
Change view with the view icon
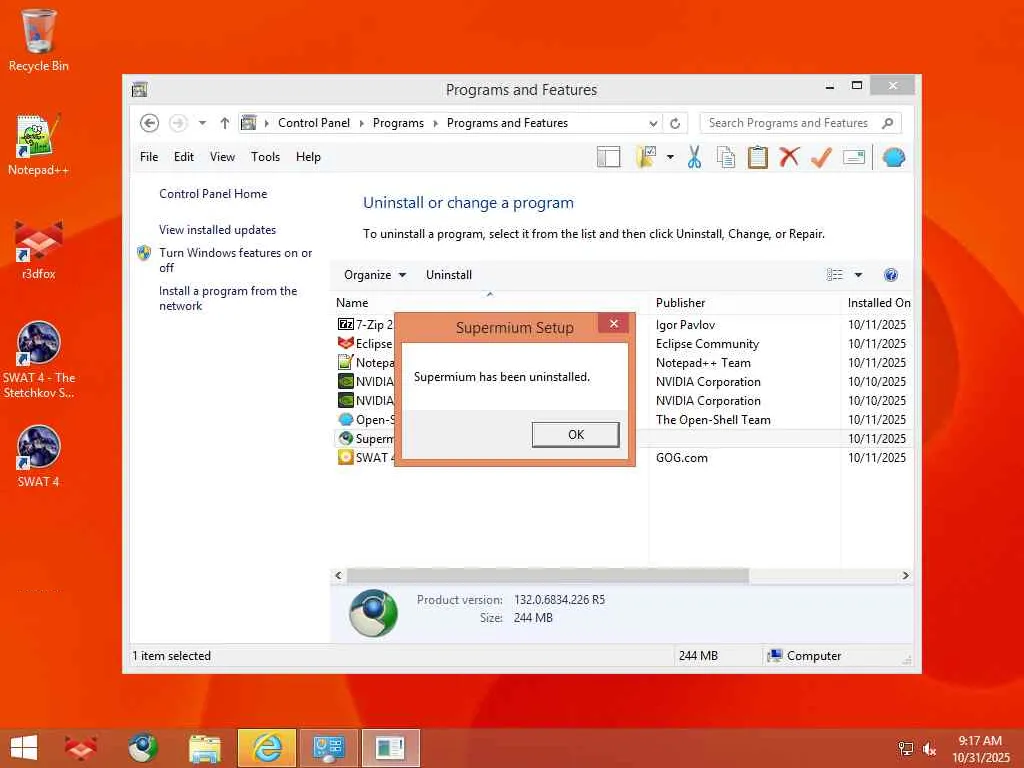pyautogui.click(x=835, y=275)
